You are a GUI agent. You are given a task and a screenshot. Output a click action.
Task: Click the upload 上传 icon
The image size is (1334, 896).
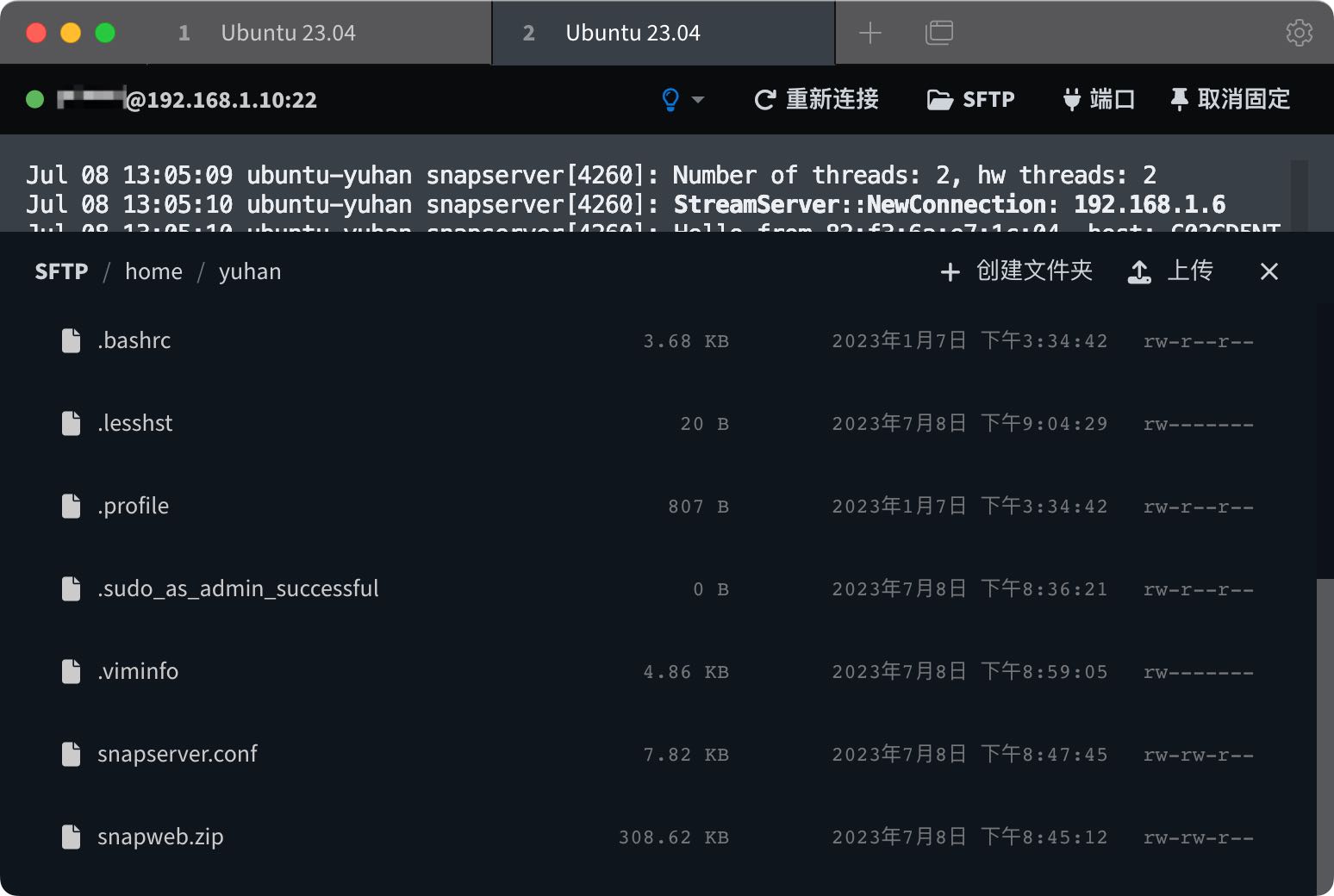pos(1139,271)
